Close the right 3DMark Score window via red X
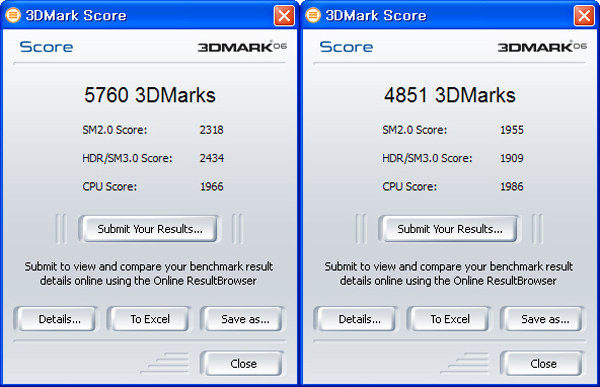 [584, 16]
